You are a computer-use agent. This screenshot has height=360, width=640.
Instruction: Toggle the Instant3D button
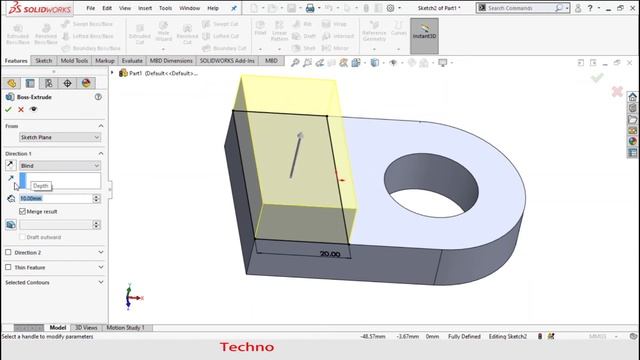[424, 36]
